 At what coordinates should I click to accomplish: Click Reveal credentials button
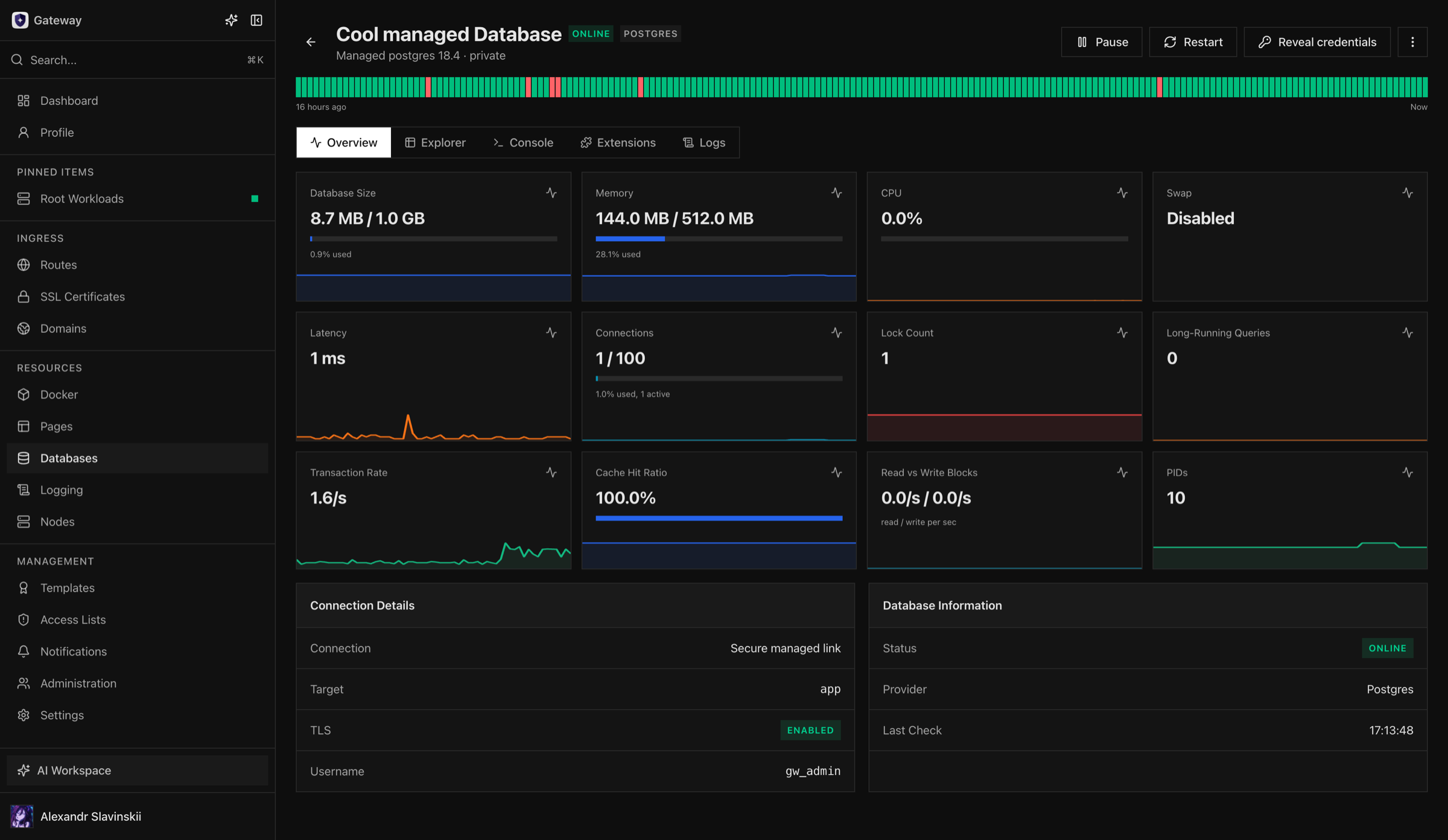coord(1317,42)
